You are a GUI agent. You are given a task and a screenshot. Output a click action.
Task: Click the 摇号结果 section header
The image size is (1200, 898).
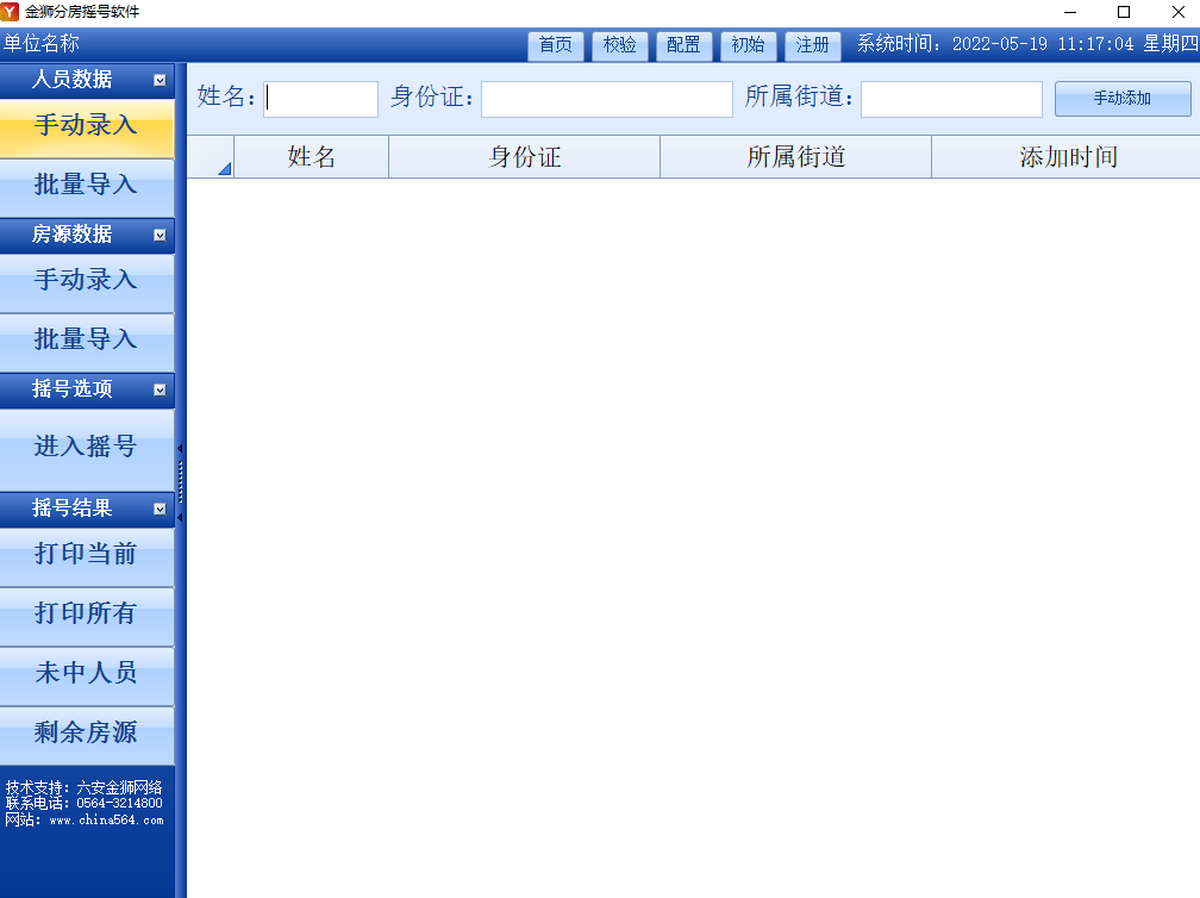pos(87,509)
